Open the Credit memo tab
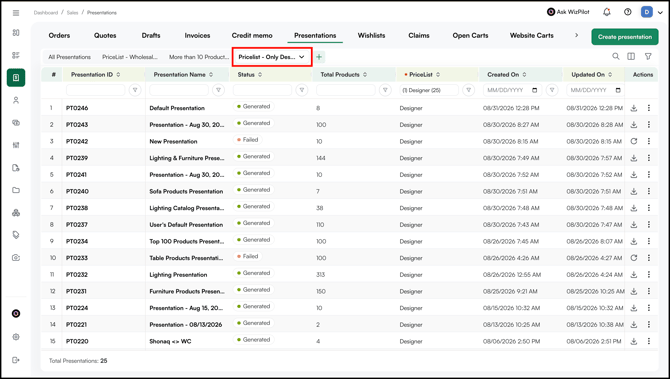The height and width of the screenshot is (379, 670). pyautogui.click(x=252, y=35)
